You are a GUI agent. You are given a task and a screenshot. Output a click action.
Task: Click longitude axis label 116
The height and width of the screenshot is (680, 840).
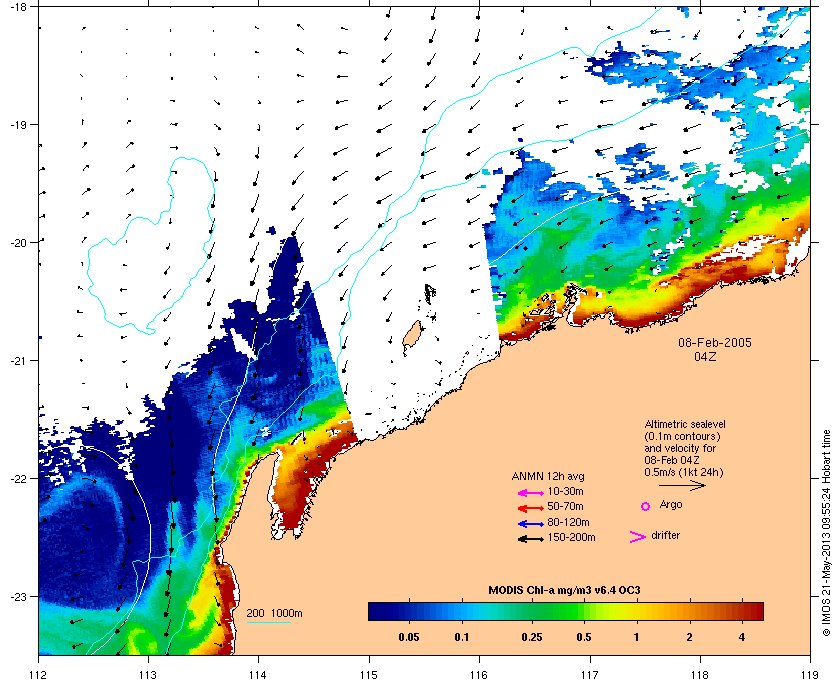[479, 675]
